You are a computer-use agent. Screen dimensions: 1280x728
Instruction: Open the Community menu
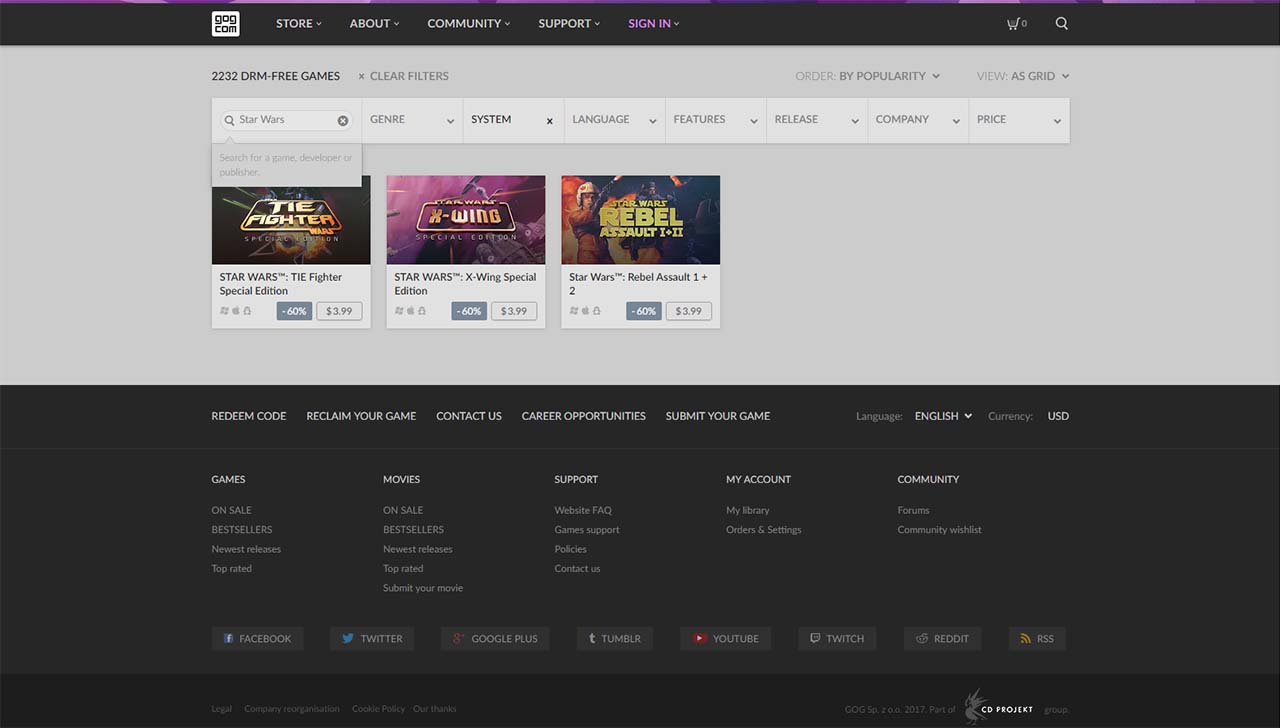pyautogui.click(x=468, y=24)
